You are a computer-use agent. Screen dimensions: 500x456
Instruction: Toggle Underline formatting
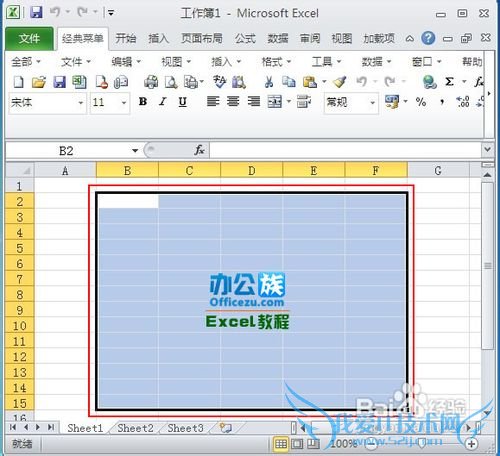[x=182, y=101]
